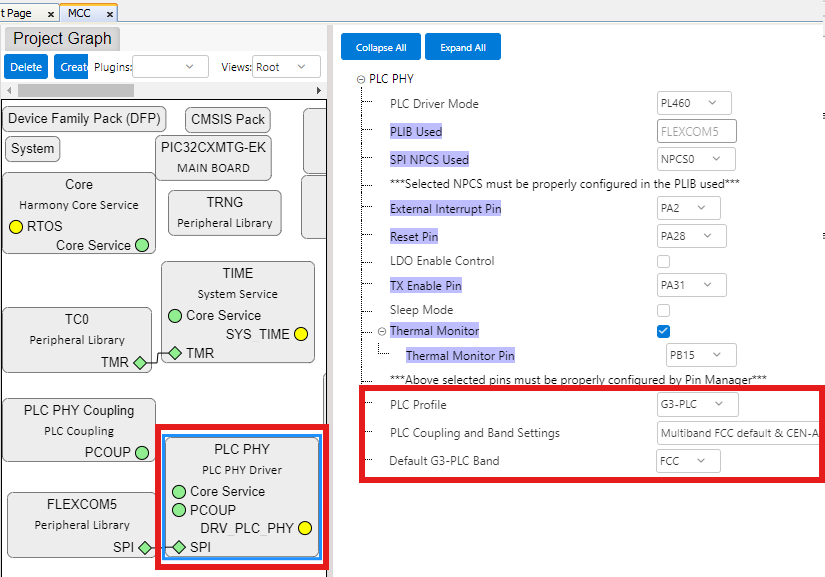Click yellow SYS TIME circle on TIME block
Viewport: 825px width, 577px height.
300,334
